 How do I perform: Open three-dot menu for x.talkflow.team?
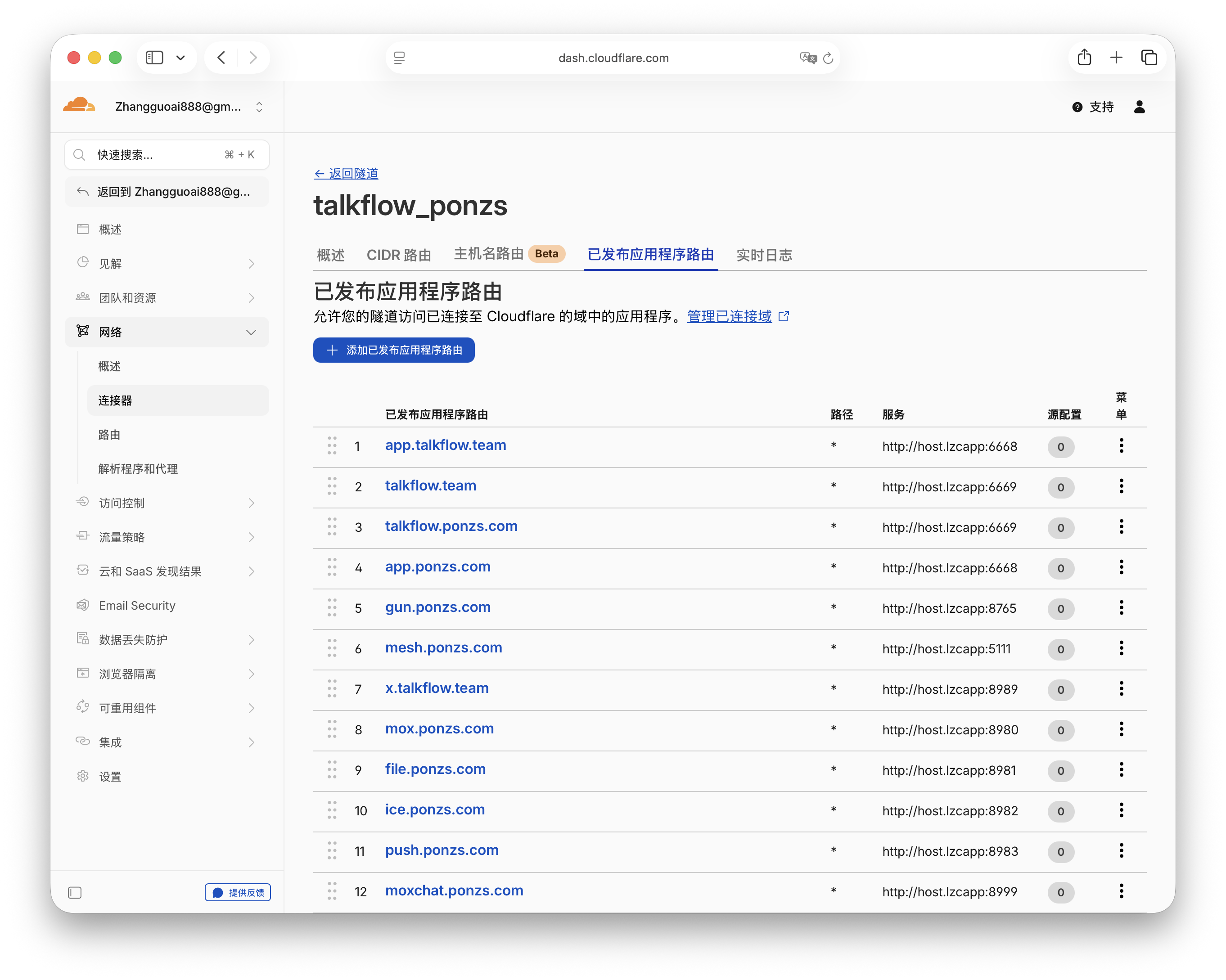(x=1121, y=688)
